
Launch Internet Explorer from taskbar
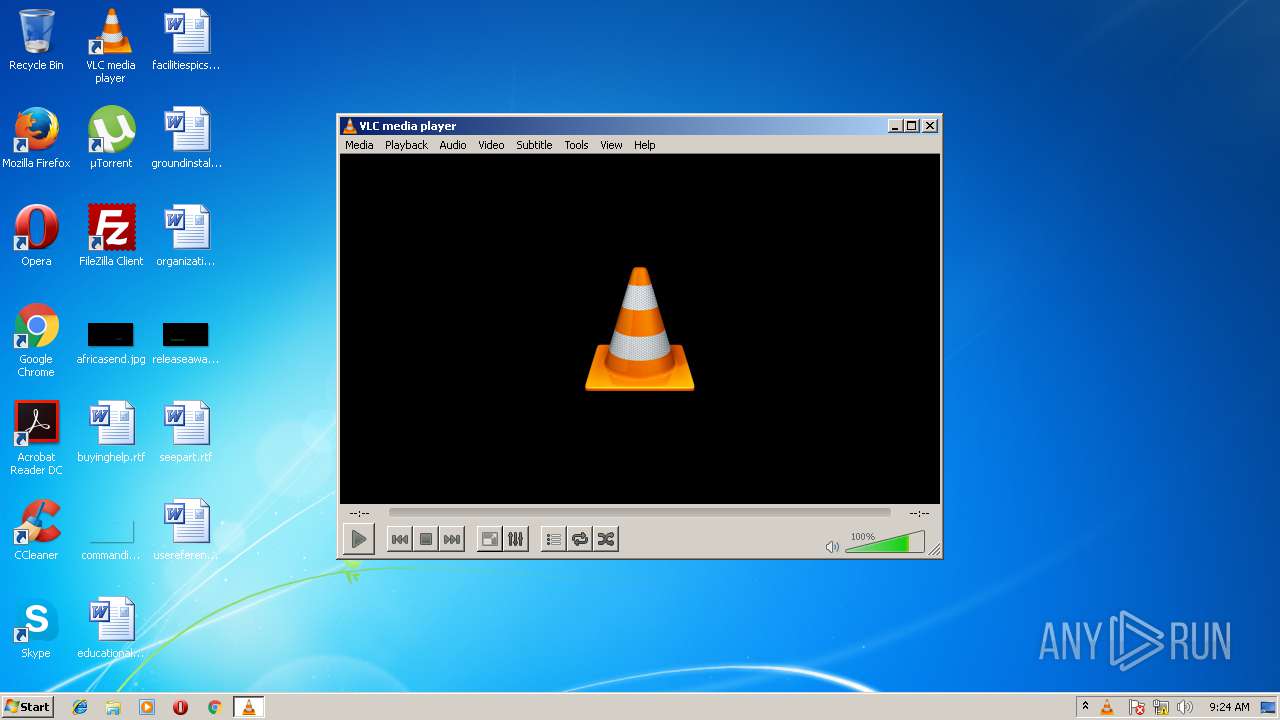(x=80, y=707)
